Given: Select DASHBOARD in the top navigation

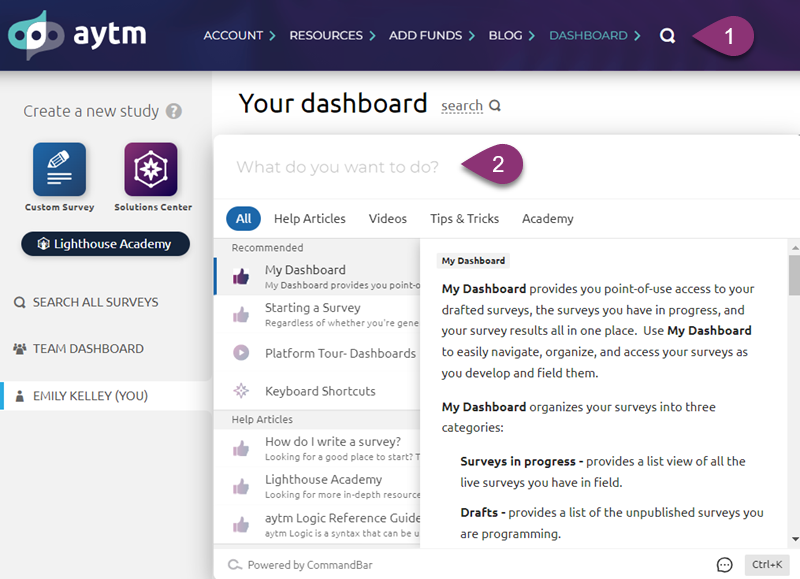Looking at the screenshot, I should tap(588, 36).
